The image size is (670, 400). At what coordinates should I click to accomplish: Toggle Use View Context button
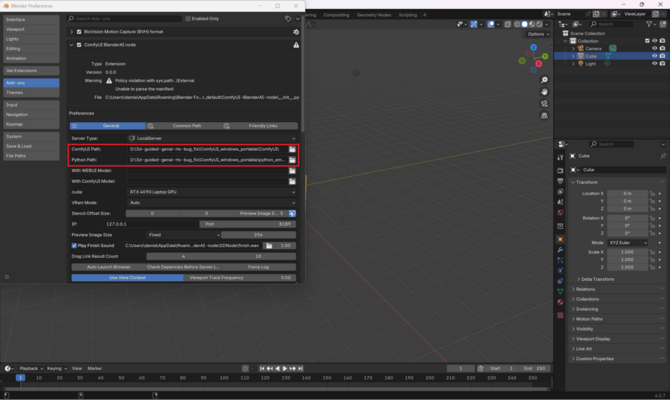click(127, 278)
